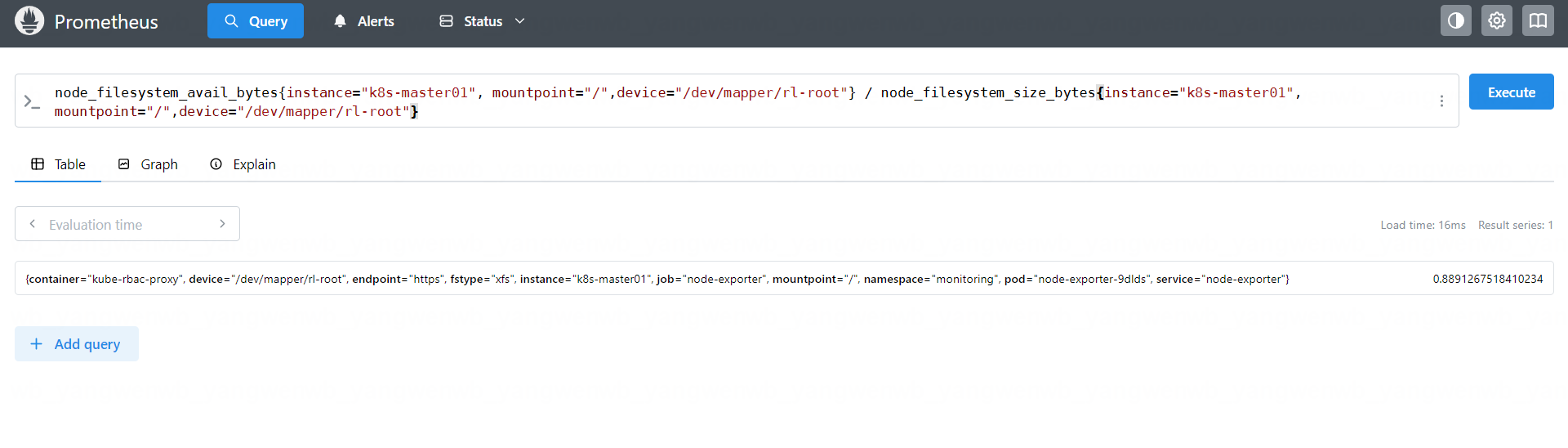Viewport: 1568px width, 448px height.
Task: Open the settings gear icon
Action: click(x=1496, y=21)
